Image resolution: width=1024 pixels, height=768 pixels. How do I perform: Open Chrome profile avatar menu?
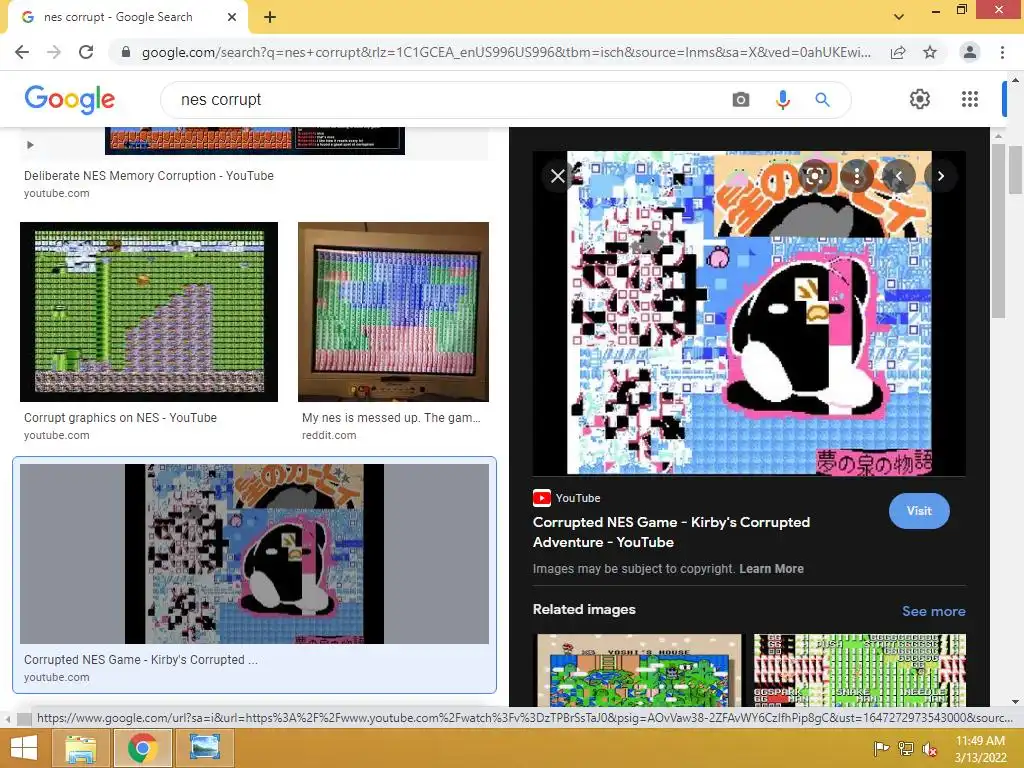(970, 52)
